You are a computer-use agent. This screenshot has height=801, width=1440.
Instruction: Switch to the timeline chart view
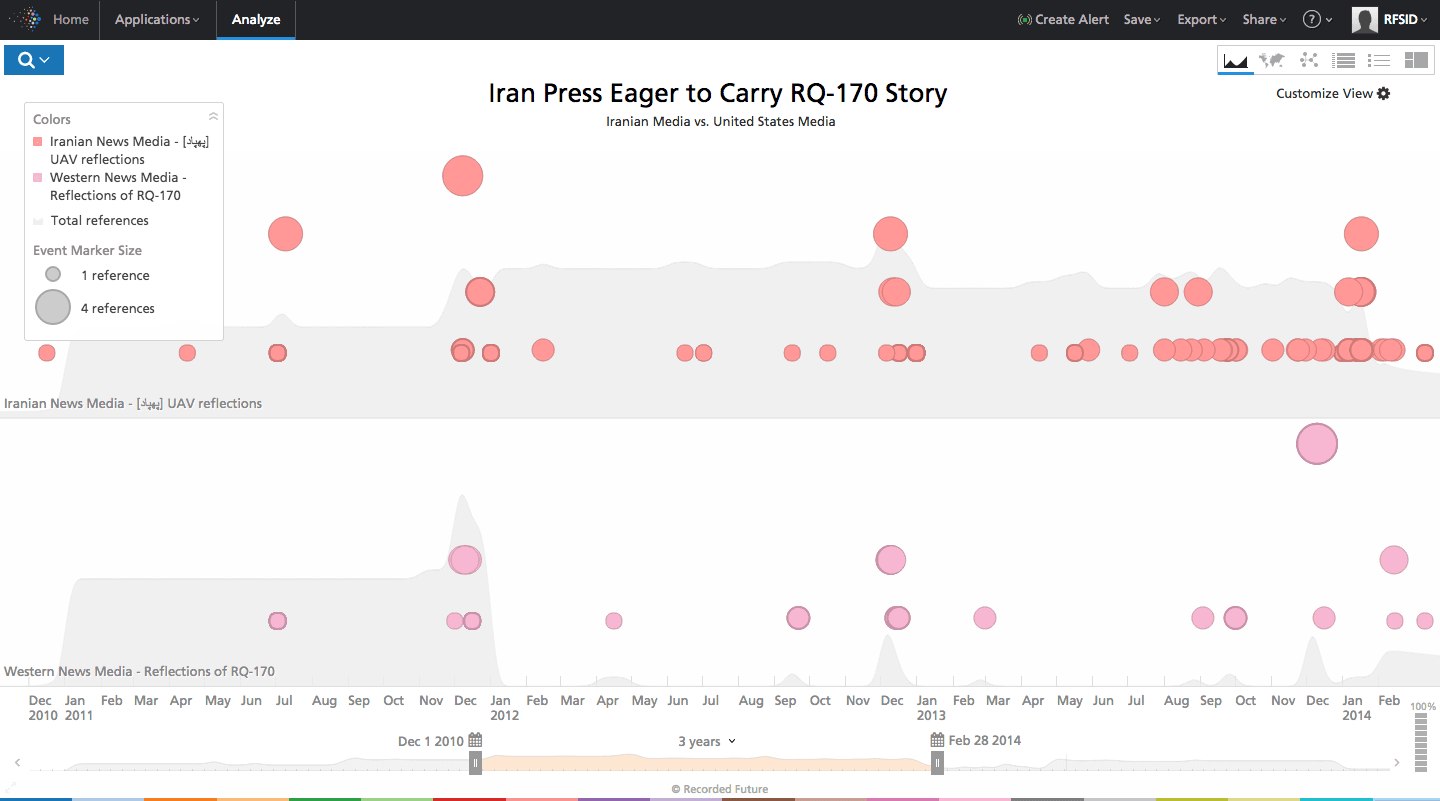(x=1236, y=60)
